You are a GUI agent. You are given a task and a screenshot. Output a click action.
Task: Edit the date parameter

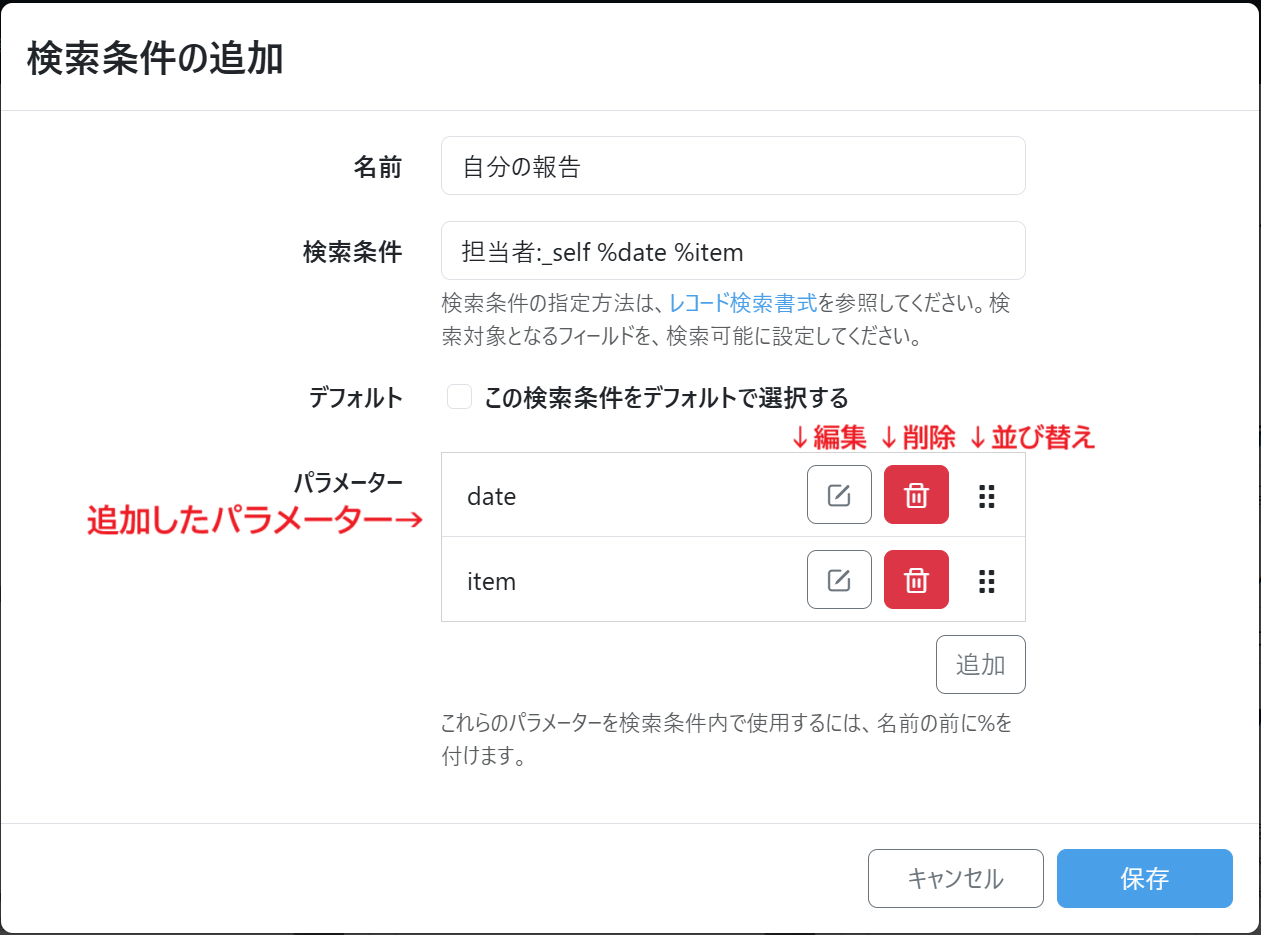coord(839,495)
